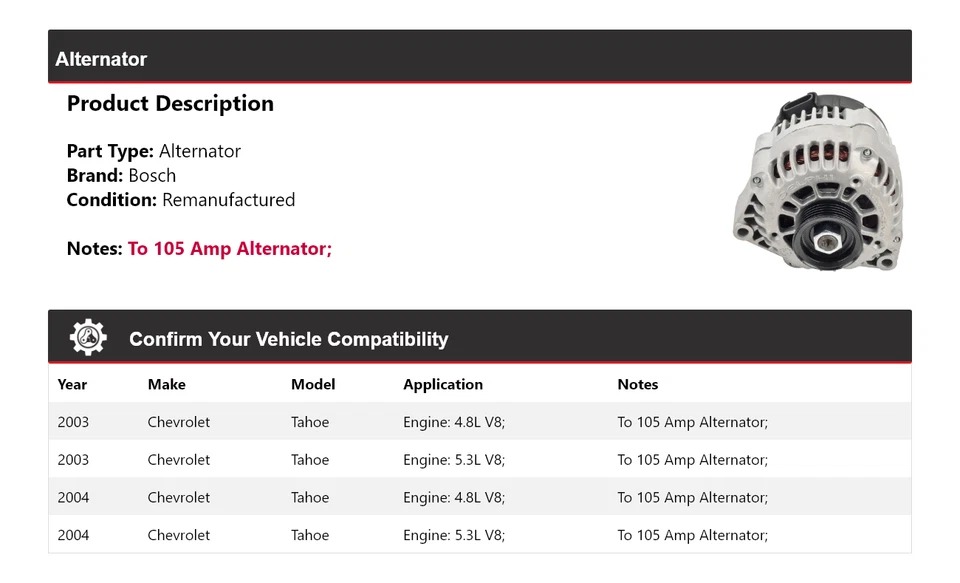The height and width of the screenshot is (583, 960).
Task: Click the notes cell in the first row
Action: point(692,422)
